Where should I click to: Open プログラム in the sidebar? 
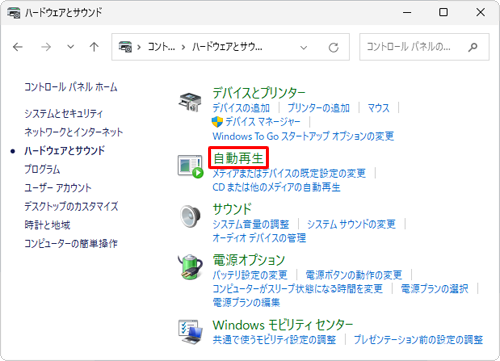click(x=42, y=169)
